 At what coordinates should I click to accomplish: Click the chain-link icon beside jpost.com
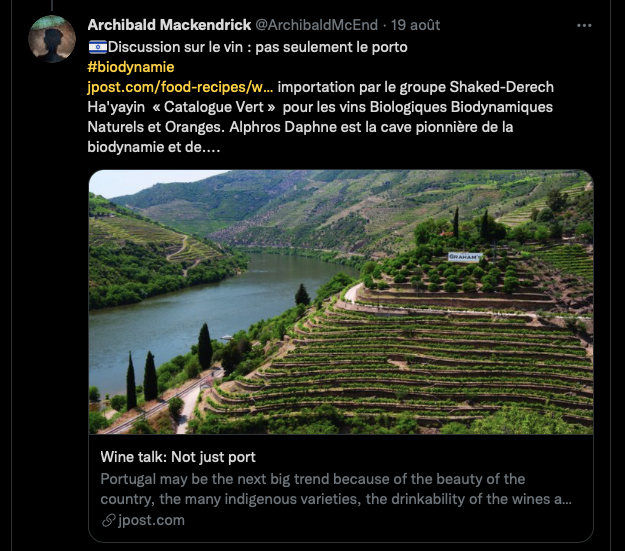(x=108, y=520)
